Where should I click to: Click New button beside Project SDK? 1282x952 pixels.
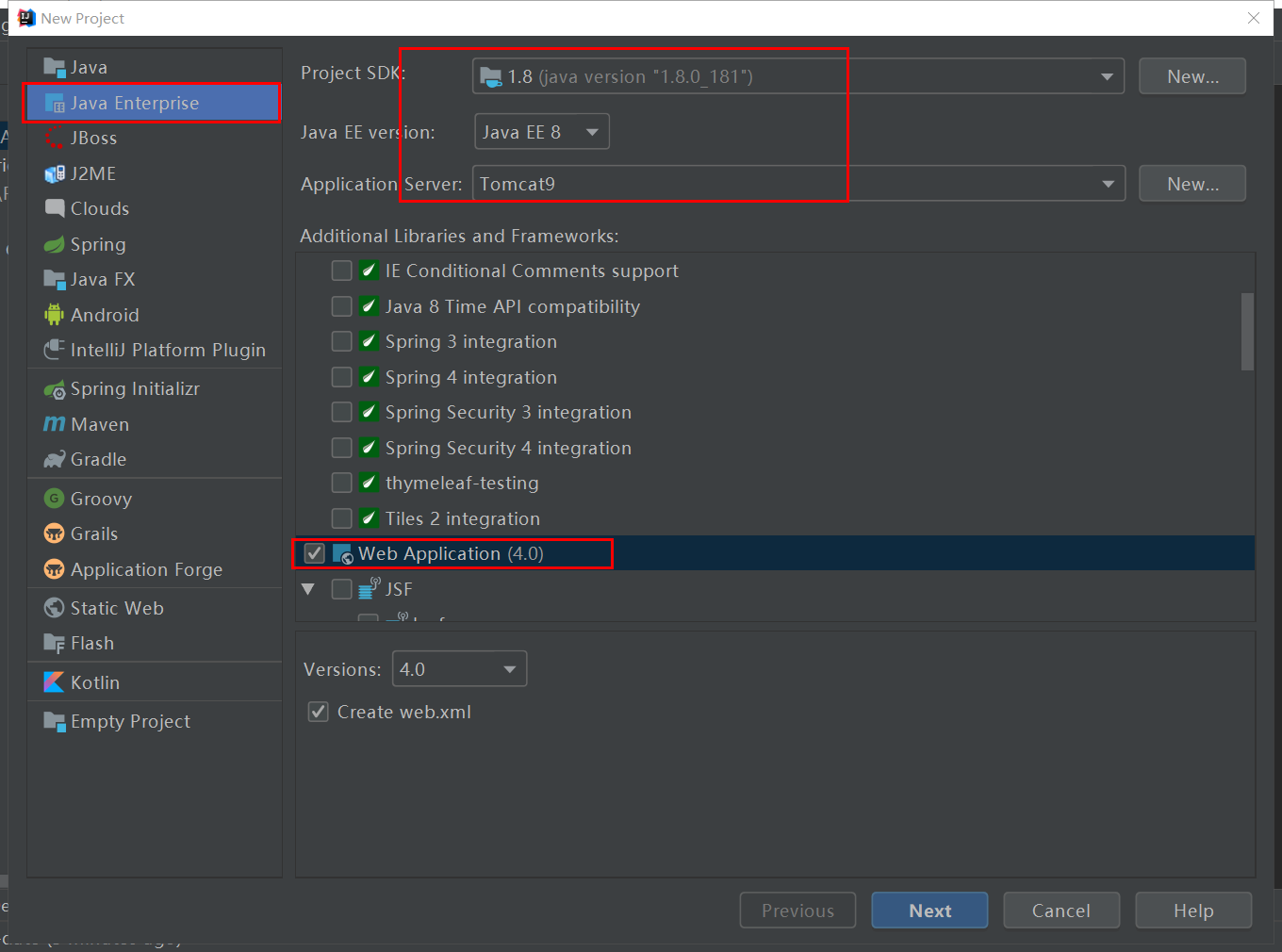(1192, 76)
